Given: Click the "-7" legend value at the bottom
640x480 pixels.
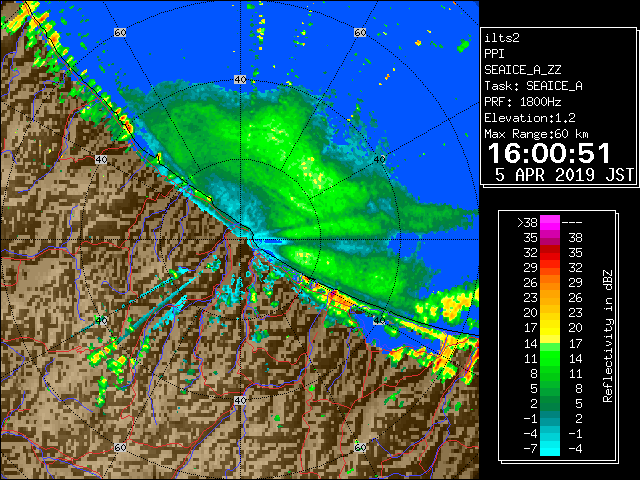Looking at the screenshot, I should click(530, 449).
